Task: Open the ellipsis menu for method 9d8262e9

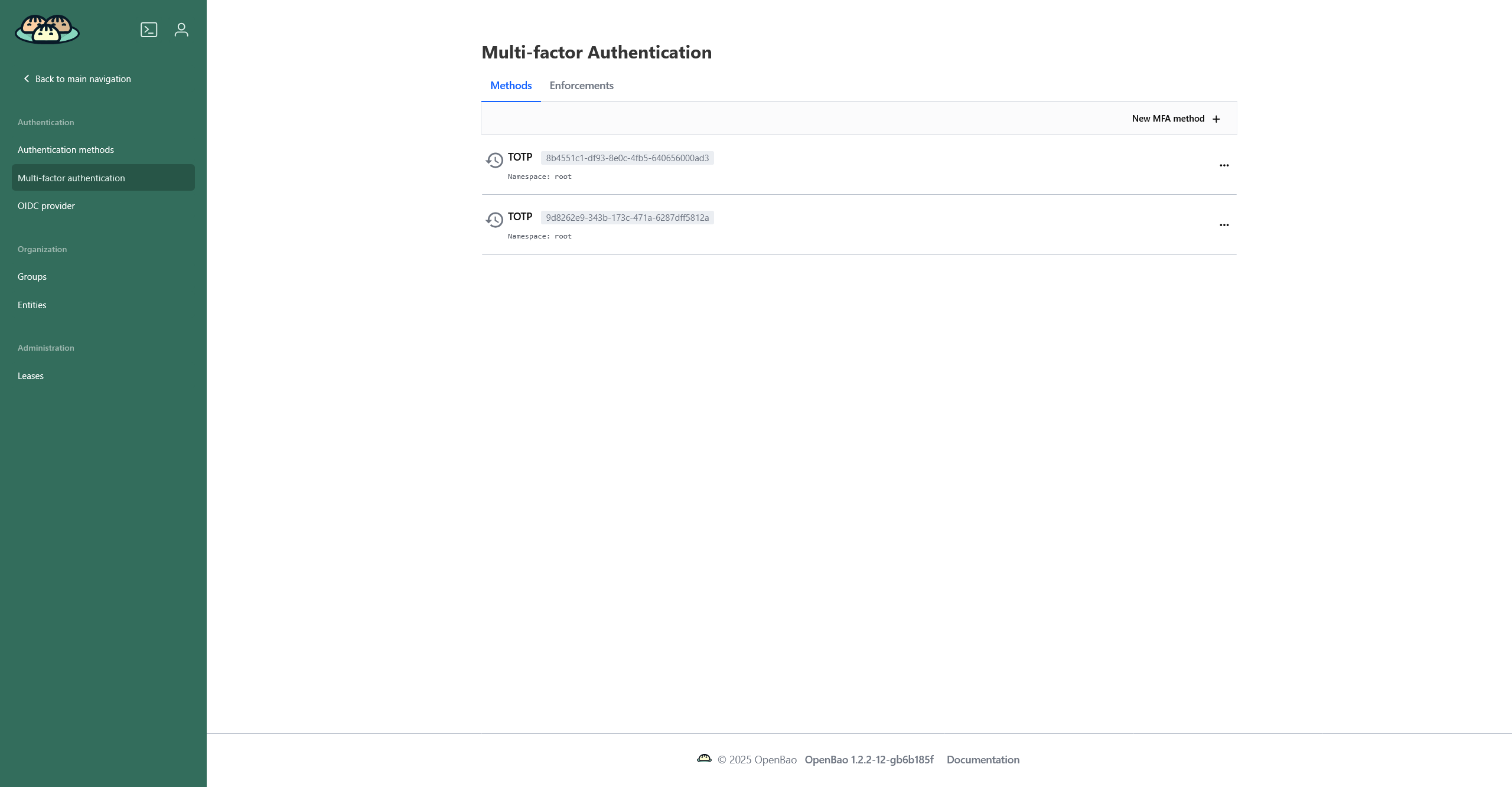Action: click(x=1223, y=225)
